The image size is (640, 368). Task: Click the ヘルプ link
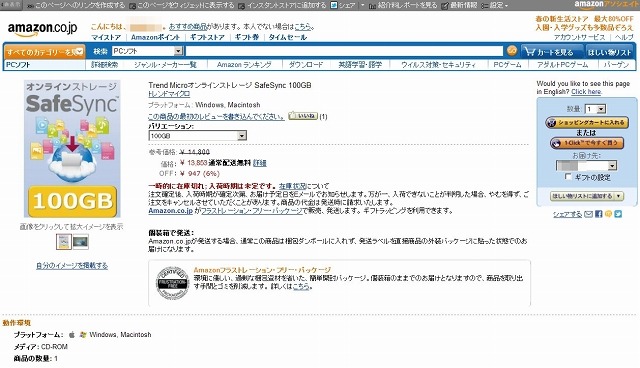624,37
